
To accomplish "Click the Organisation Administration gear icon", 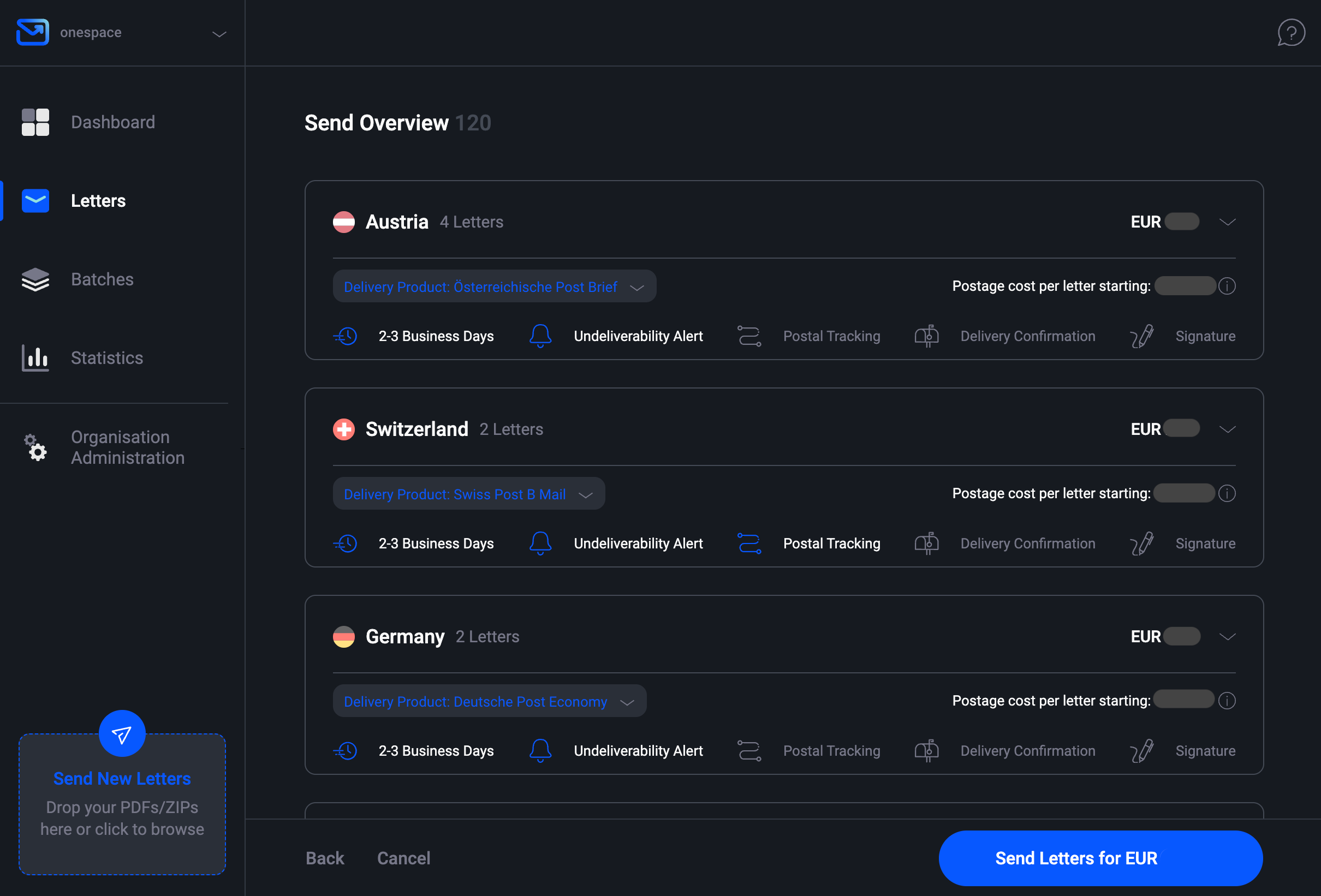I will 35,447.
